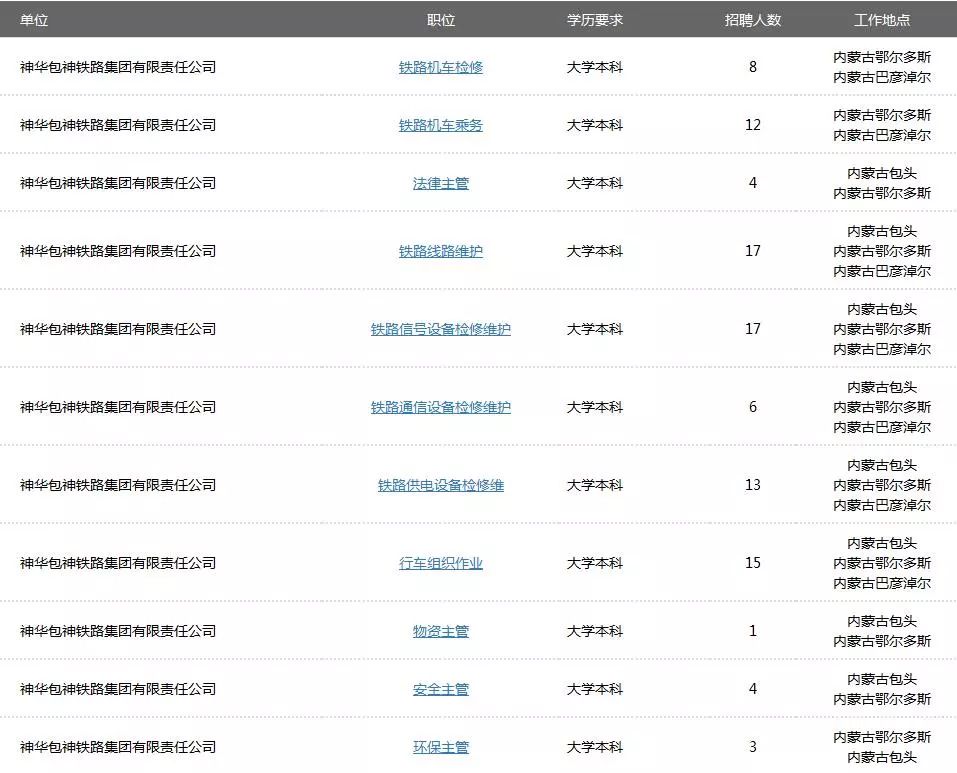The width and height of the screenshot is (957, 773).
Task: Click 大学本科 in the 物资主管 row
Action: (x=594, y=631)
